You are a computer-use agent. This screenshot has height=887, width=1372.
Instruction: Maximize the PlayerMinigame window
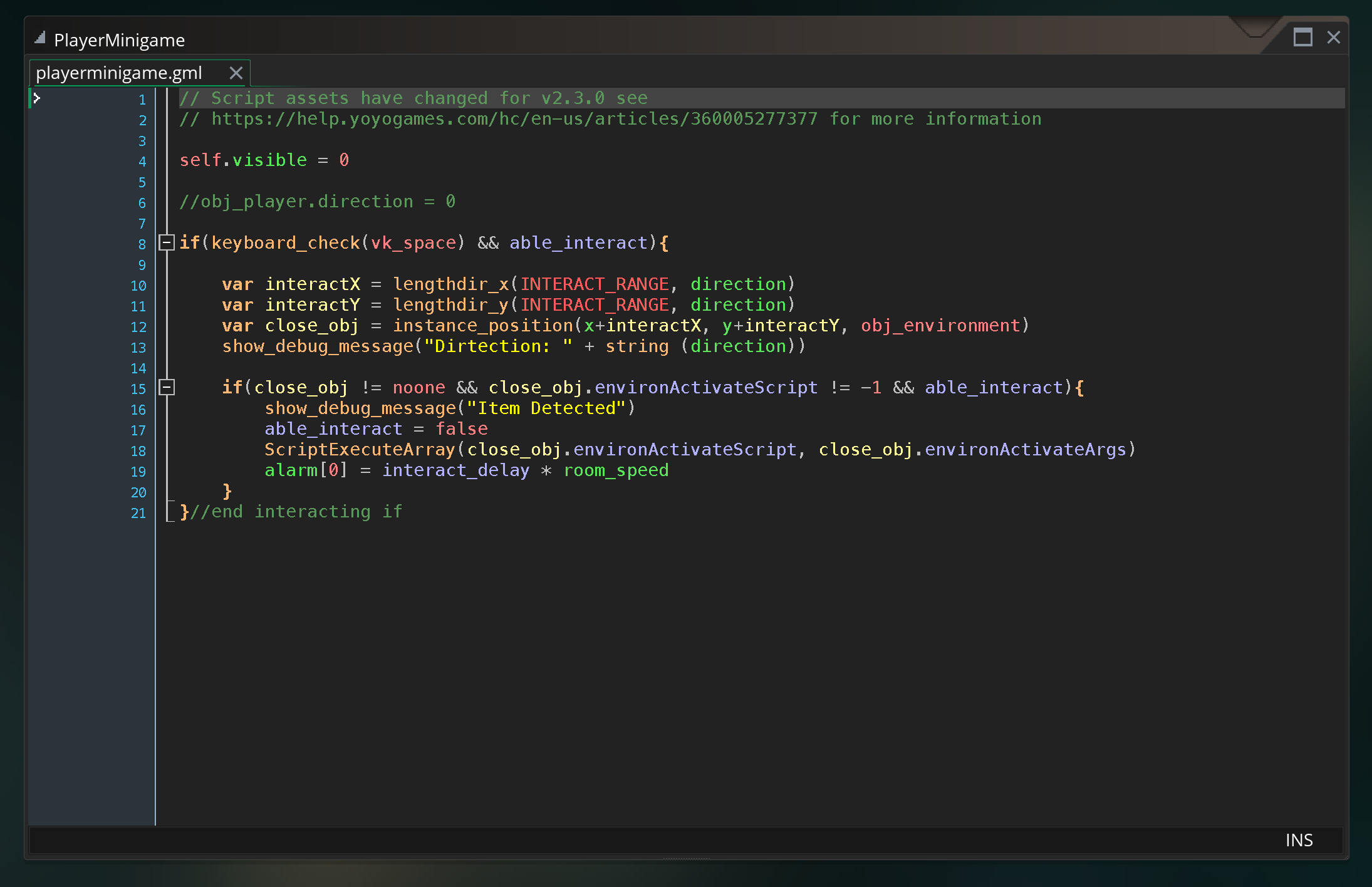(1302, 38)
